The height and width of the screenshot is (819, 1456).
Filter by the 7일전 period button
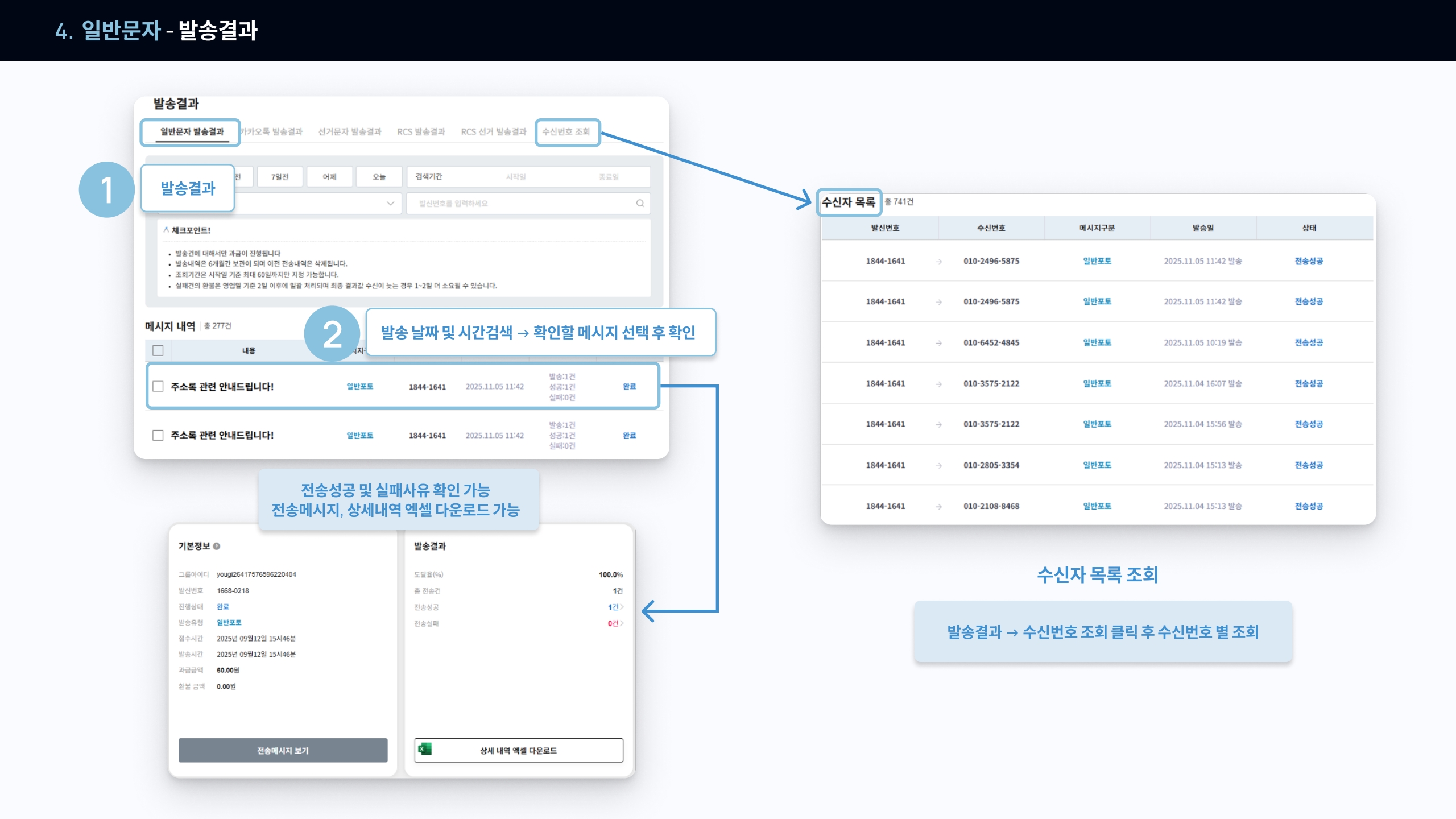click(x=279, y=177)
